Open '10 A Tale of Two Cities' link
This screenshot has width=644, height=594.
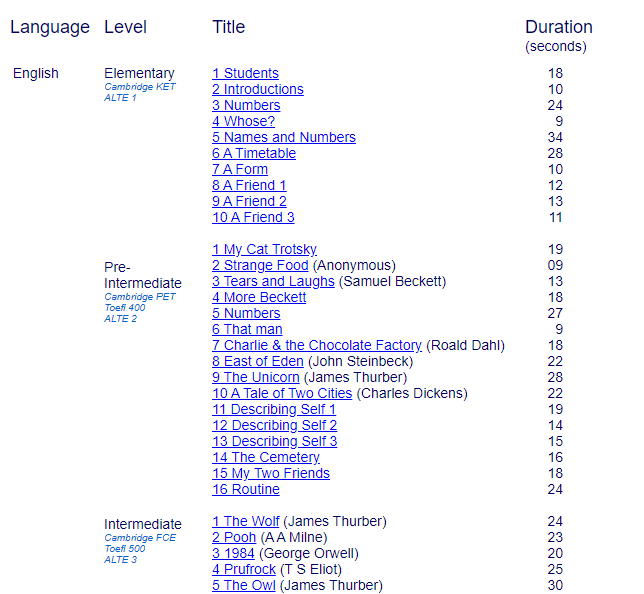click(x=282, y=394)
